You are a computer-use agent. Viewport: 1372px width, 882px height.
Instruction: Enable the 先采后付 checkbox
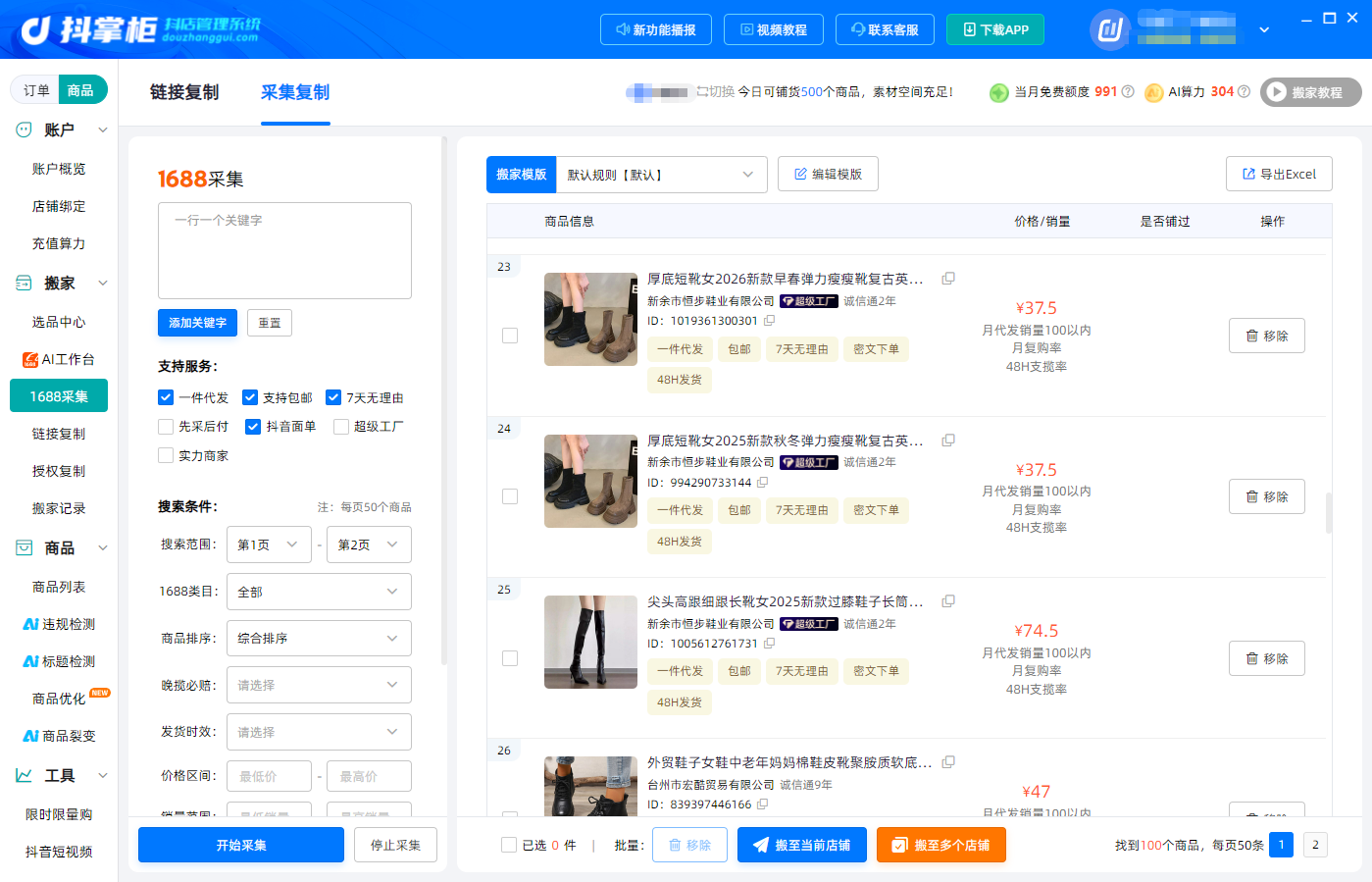coord(166,427)
